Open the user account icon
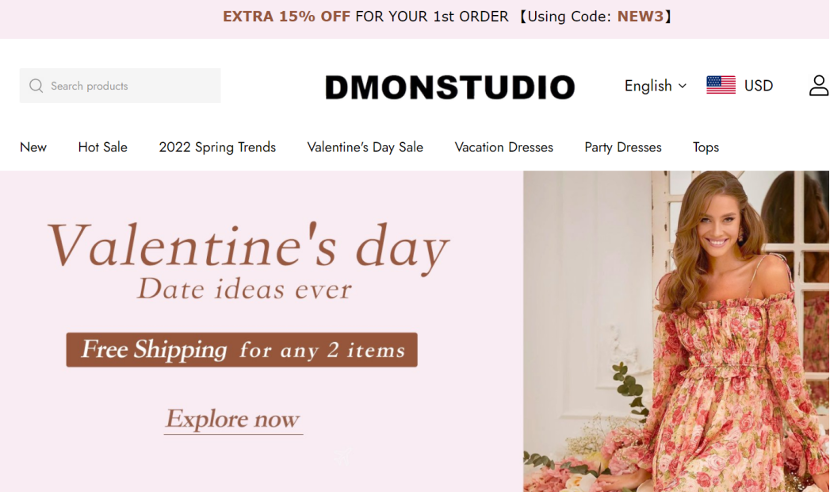830x492 pixels. [819, 85]
